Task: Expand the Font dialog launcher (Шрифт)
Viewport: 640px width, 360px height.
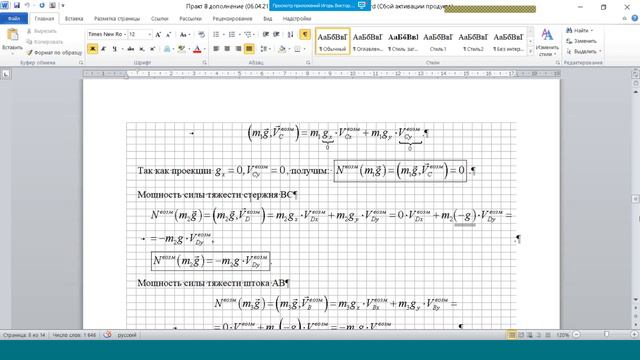Action: point(204,63)
